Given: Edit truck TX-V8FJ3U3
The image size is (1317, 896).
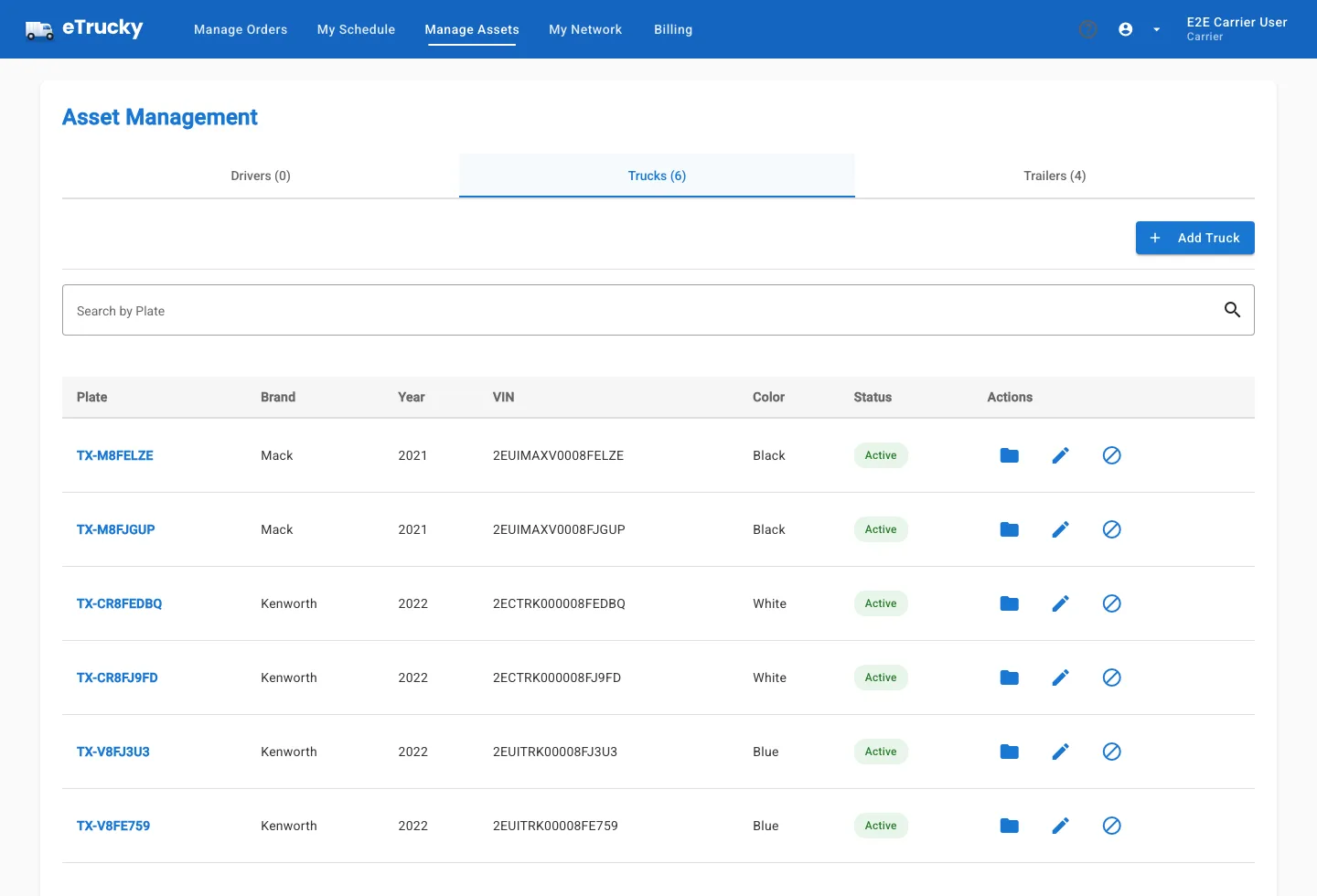Looking at the screenshot, I should (1061, 752).
